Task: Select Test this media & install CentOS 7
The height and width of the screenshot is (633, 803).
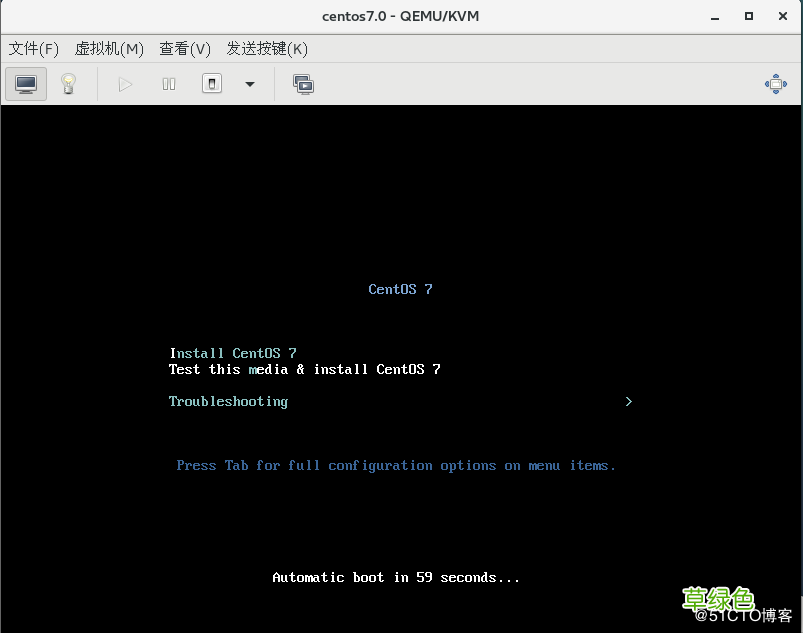Action: (305, 369)
